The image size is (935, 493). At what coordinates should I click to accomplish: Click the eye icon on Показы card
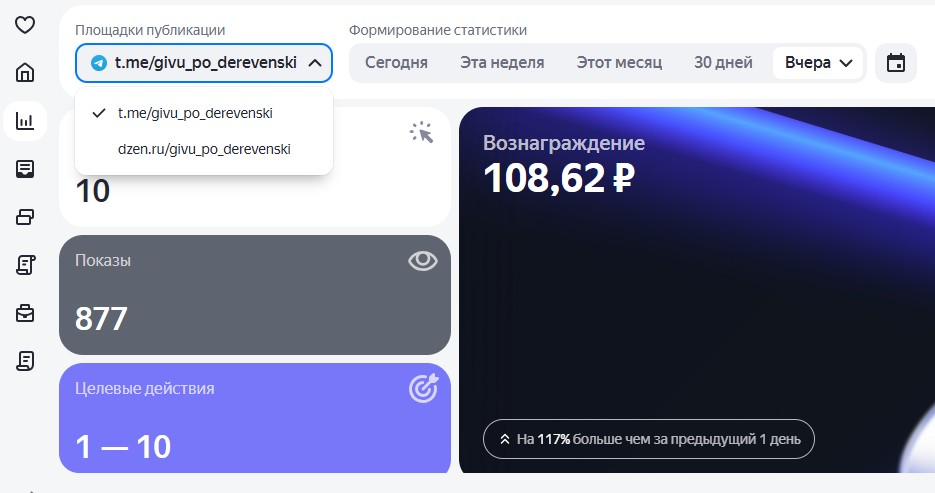point(423,261)
